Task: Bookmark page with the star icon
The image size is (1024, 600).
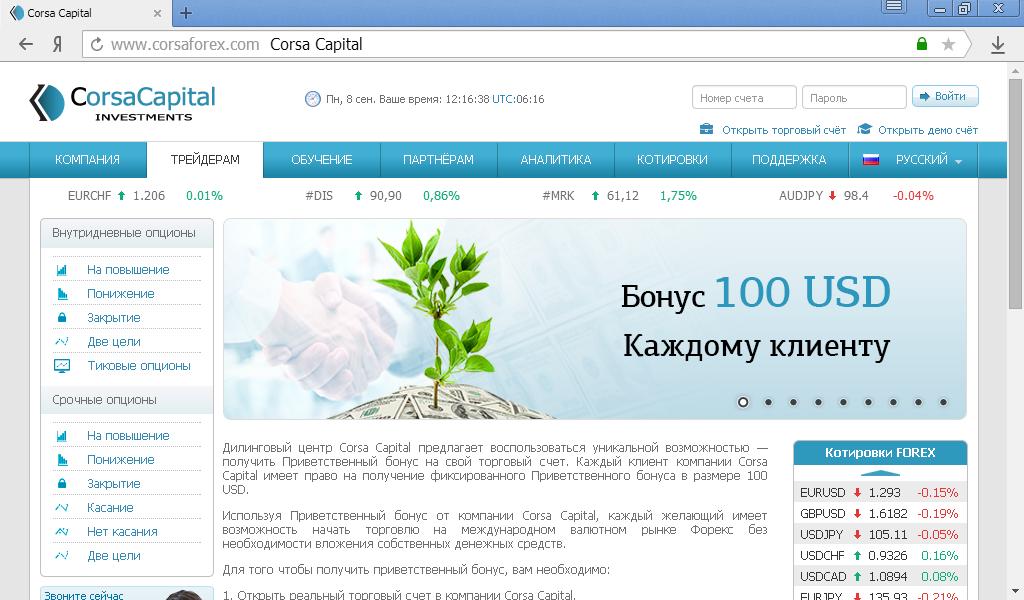Action: pyautogui.click(x=948, y=44)
